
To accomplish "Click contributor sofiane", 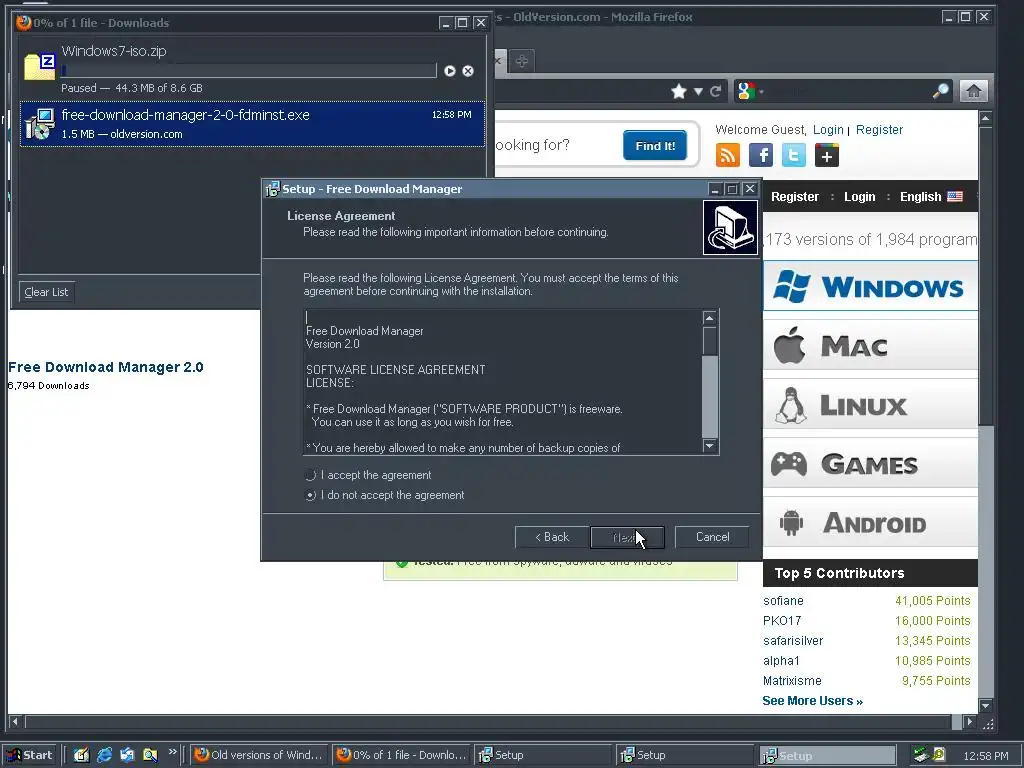I will 783,601.
